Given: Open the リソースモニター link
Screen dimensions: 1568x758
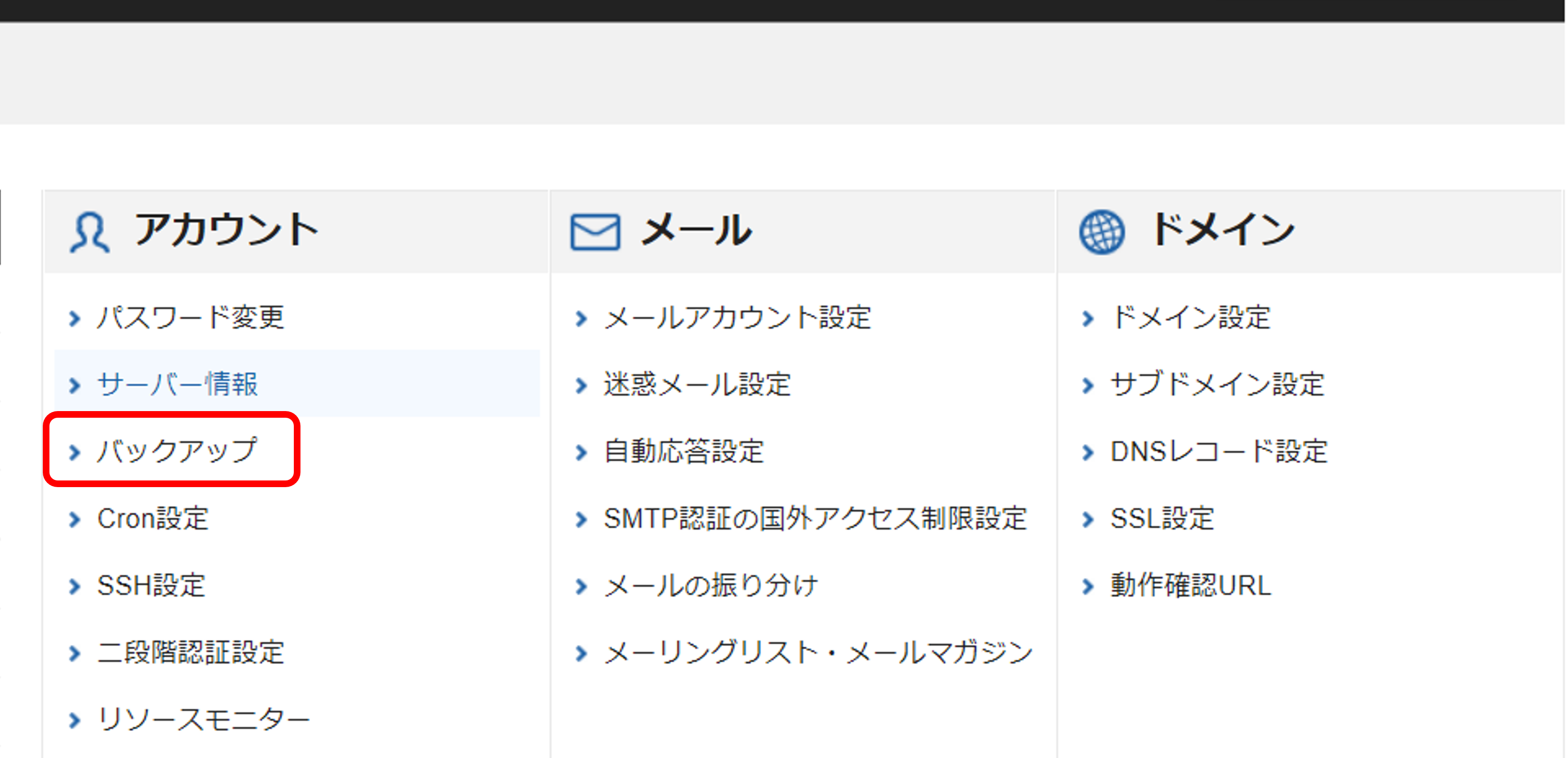Looking at the screenshot, I should 204,720.
